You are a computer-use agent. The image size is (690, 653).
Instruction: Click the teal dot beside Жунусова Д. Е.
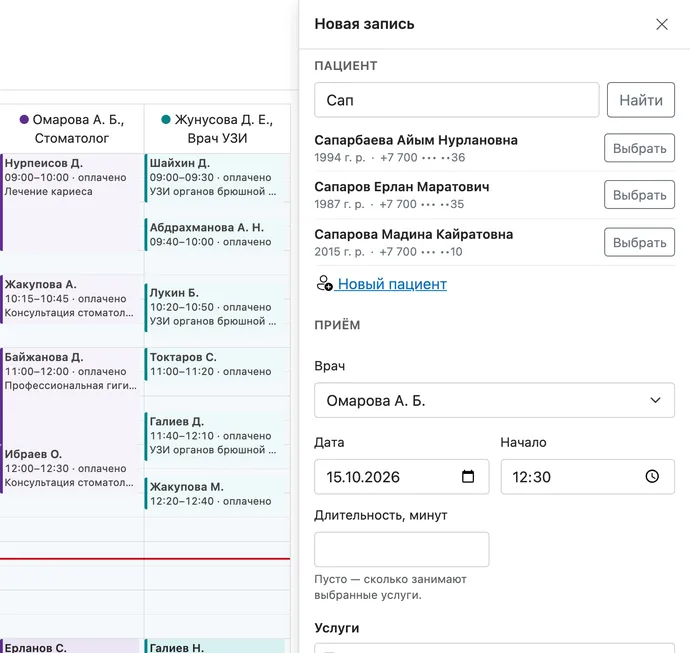pyautogui.click(x=166, y=119)
